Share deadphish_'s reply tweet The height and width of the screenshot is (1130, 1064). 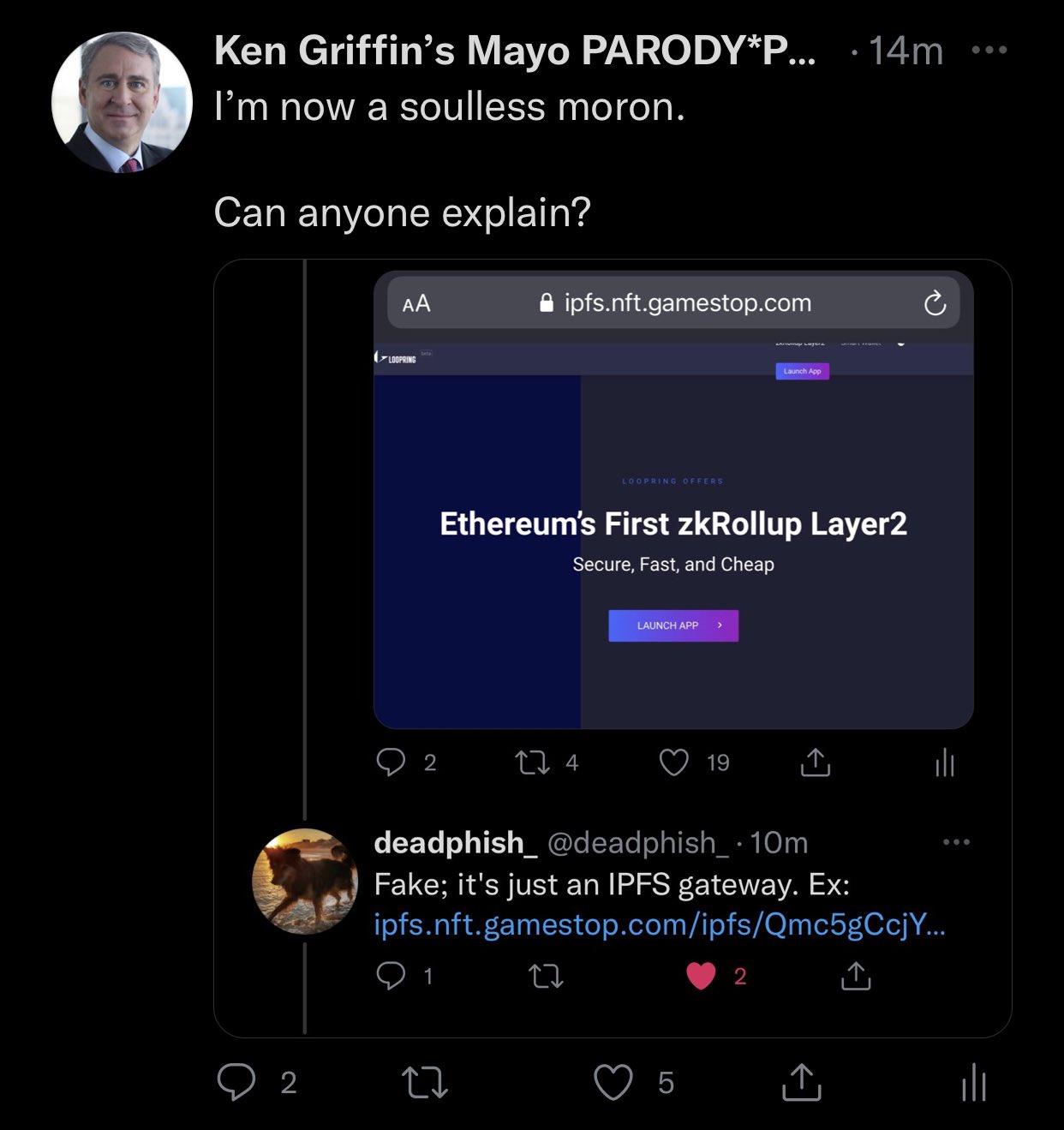(x=856, y=976)
